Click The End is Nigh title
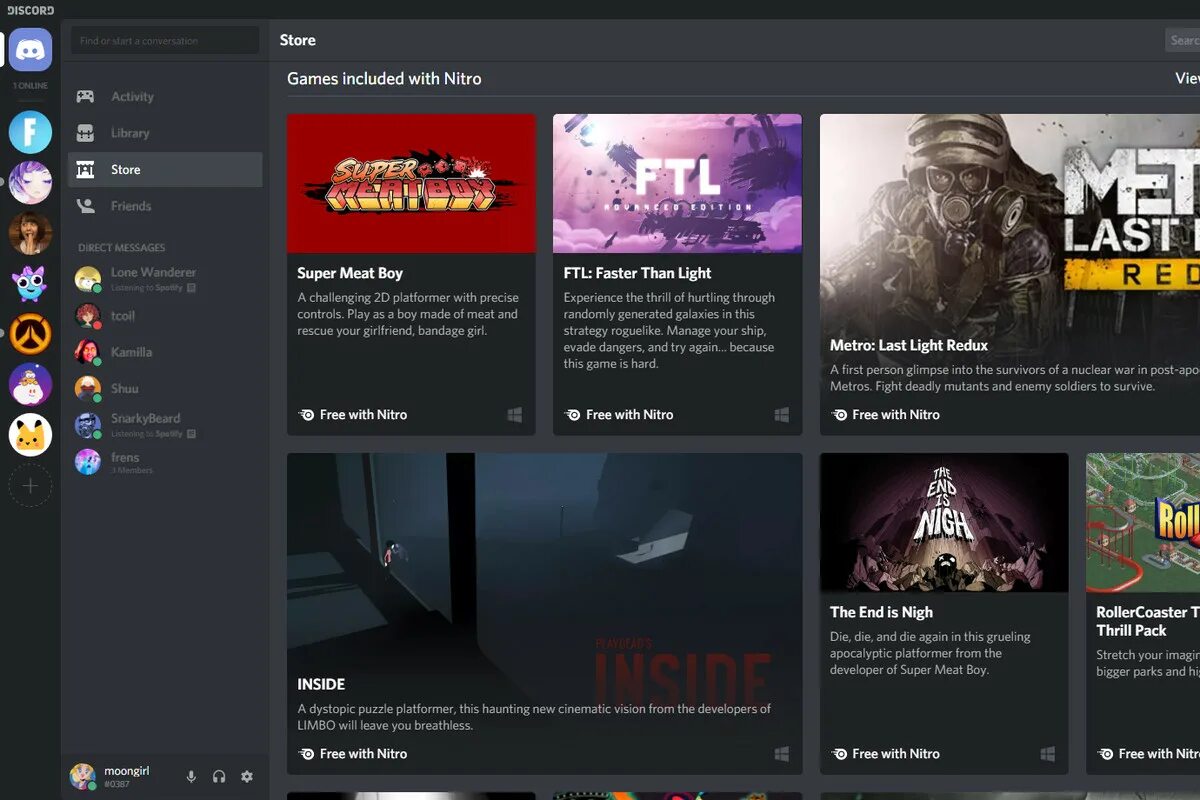This screenshot has height=800, width=1200. pos(881,612)
